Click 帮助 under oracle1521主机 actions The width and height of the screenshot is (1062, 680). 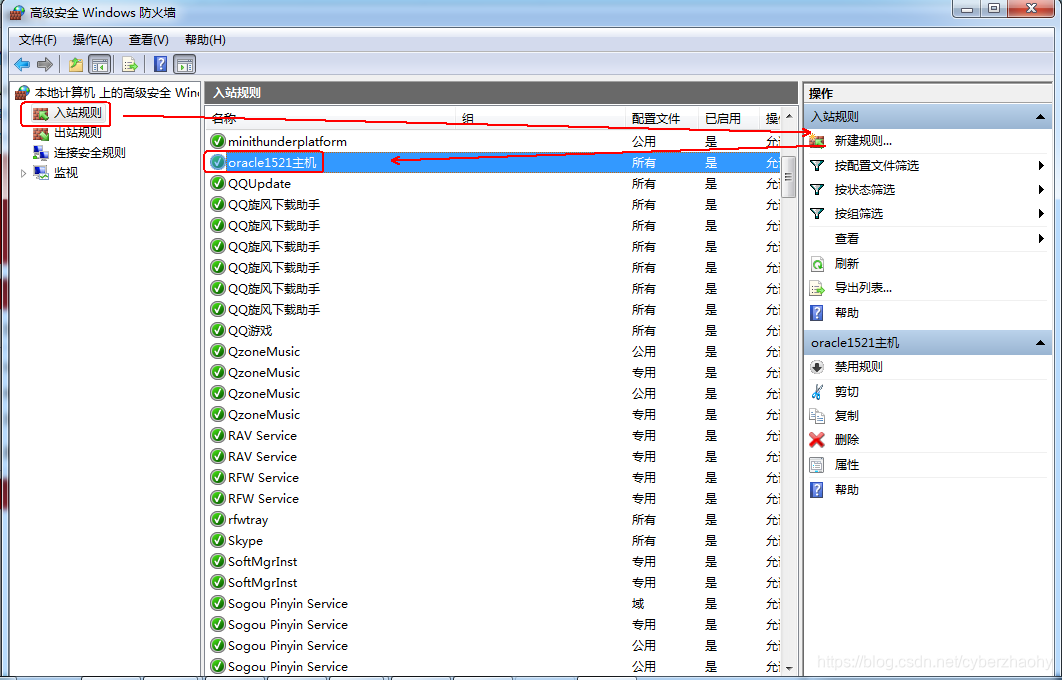[847, 490]
